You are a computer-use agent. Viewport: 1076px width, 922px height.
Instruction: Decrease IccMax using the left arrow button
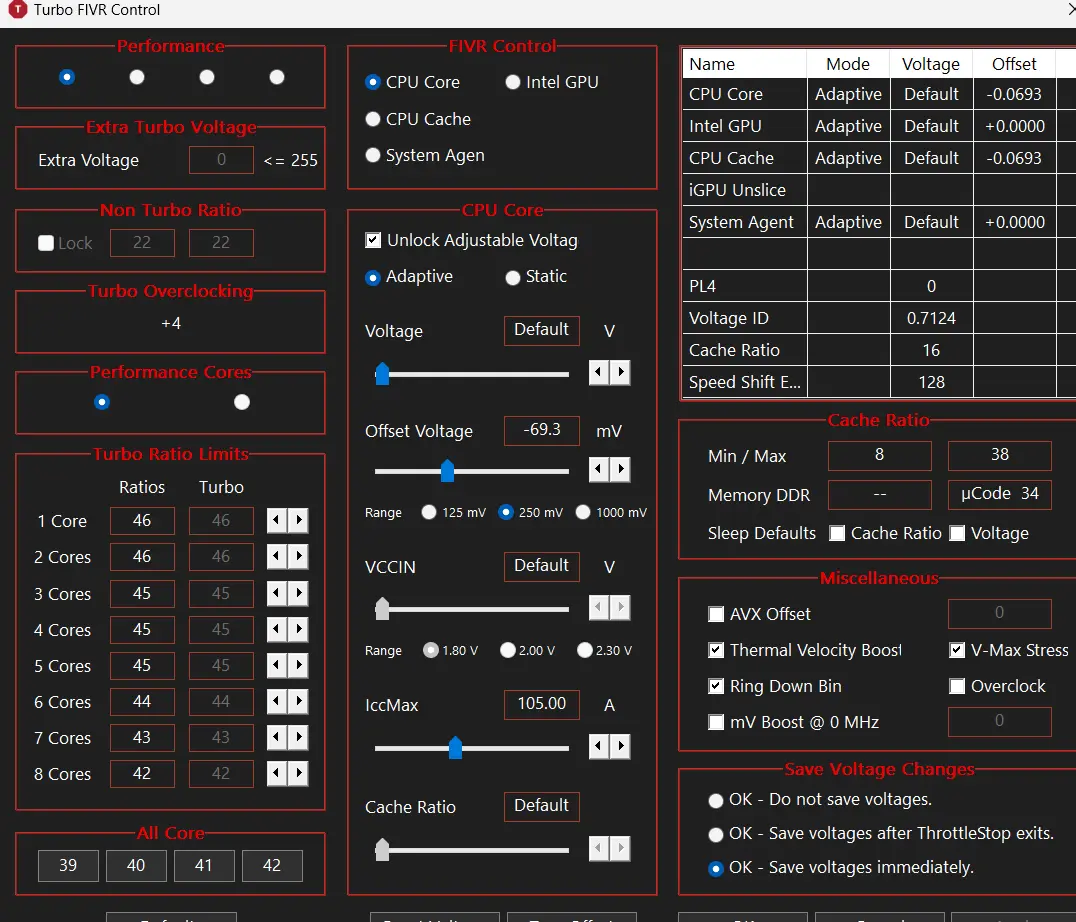pyautogui.click(x=598, y=746)
